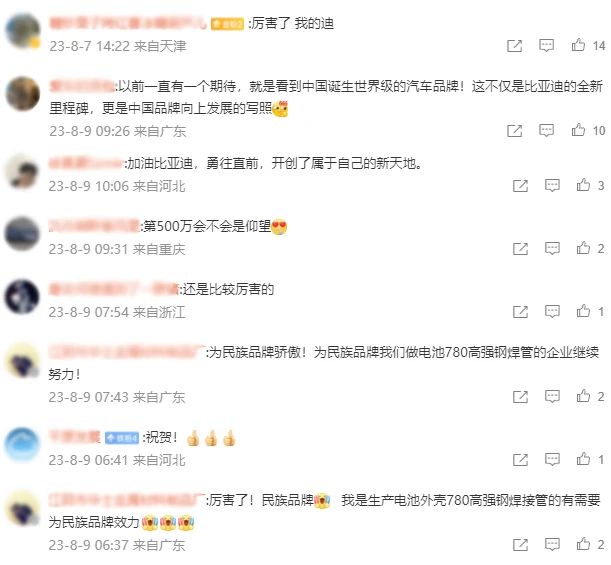Like the 07:43 comment 为民族品牌骄傲
This screenshot has height=565, width=611.
(x=583, y=396)
